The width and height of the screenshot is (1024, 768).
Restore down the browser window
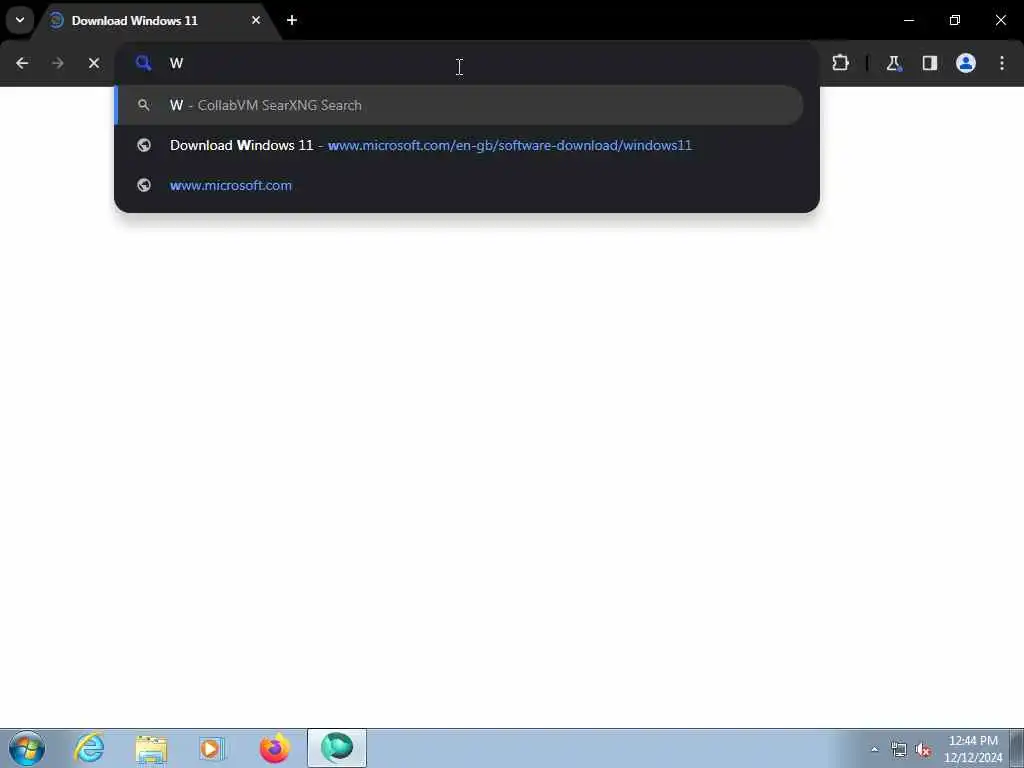(x=955, y=20)
